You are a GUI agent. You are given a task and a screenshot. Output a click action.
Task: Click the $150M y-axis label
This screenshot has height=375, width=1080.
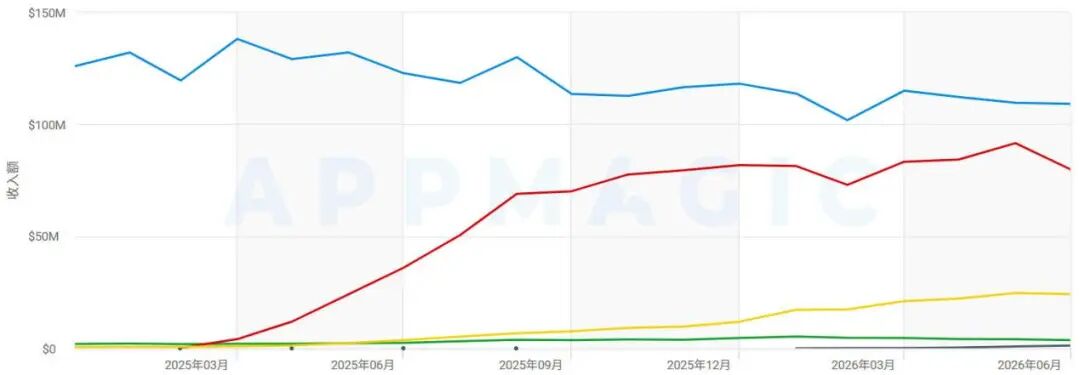tap(47, 13)
